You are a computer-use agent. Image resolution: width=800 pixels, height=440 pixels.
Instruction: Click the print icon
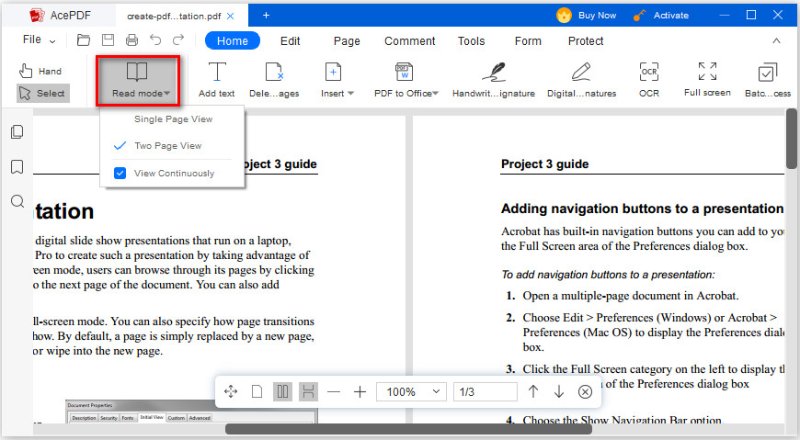[131, 40]
